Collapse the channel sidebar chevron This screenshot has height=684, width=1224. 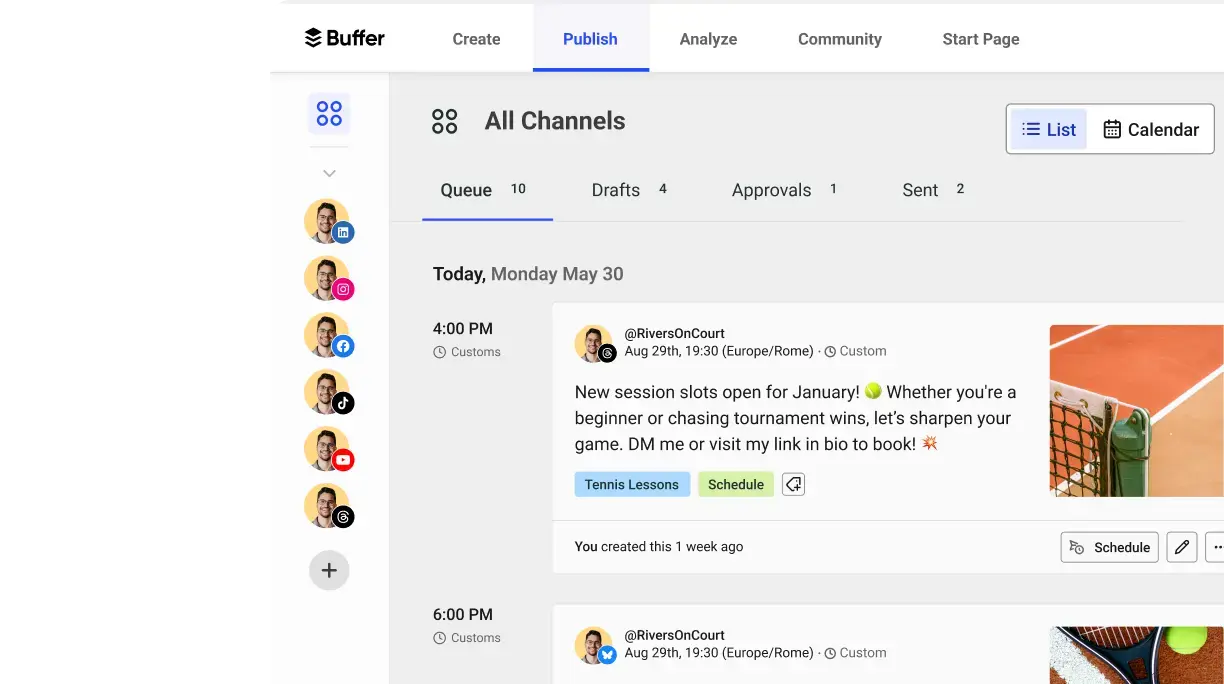[x=328, y=172]
